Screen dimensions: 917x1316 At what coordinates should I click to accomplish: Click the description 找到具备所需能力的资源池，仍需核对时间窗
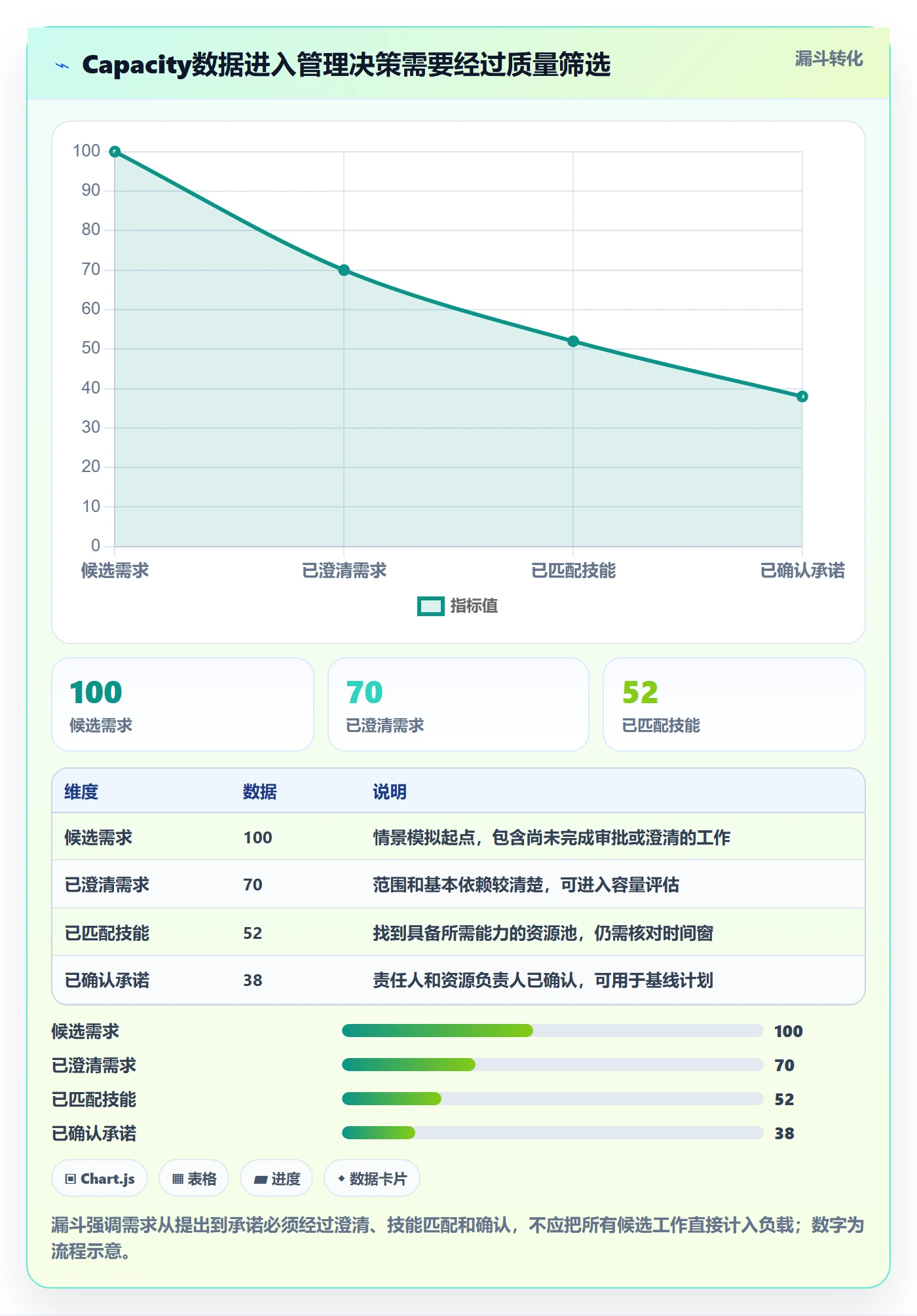[x=543, y=933]
